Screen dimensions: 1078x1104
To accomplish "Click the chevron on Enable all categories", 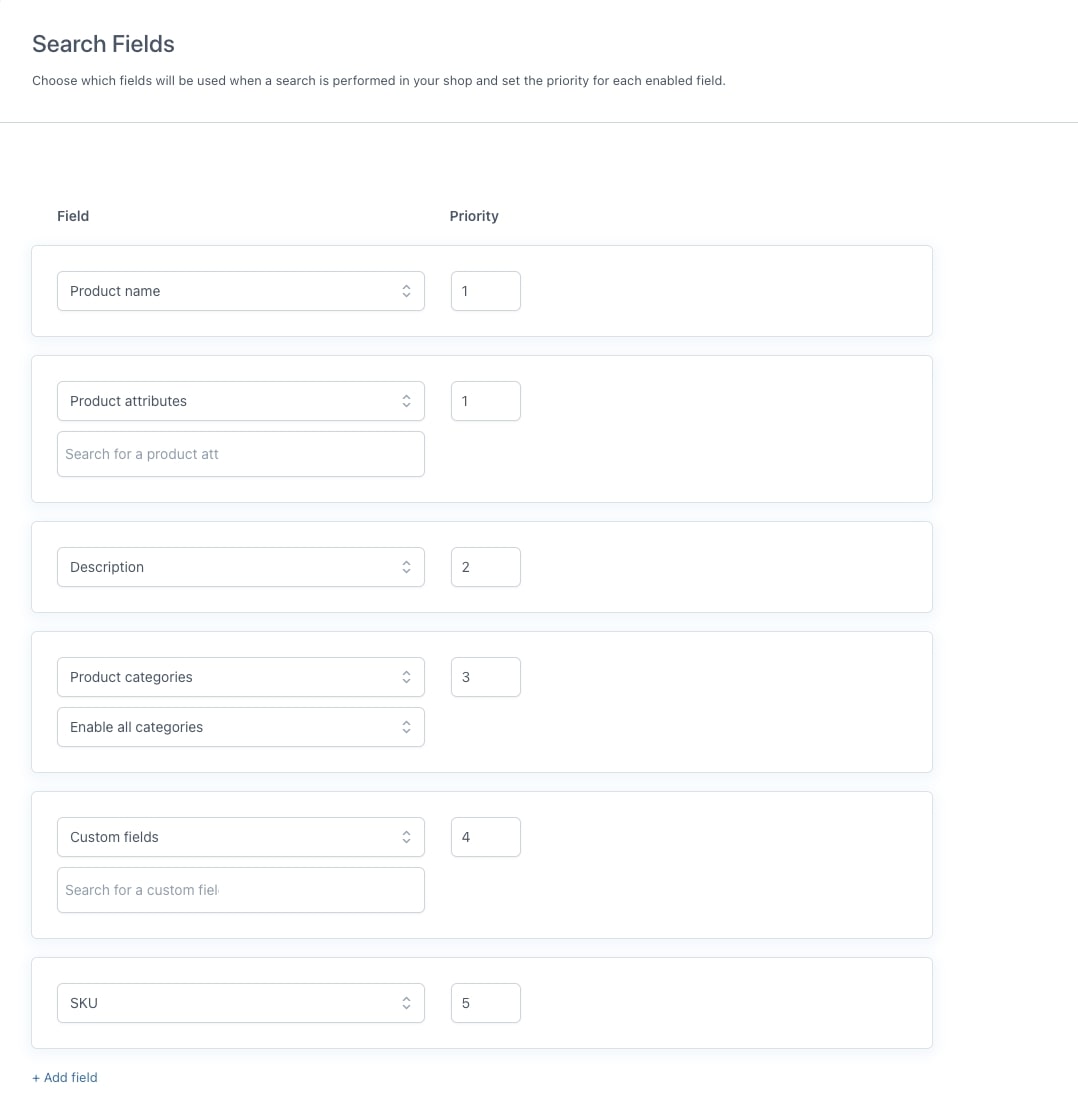I will point(406,727).
